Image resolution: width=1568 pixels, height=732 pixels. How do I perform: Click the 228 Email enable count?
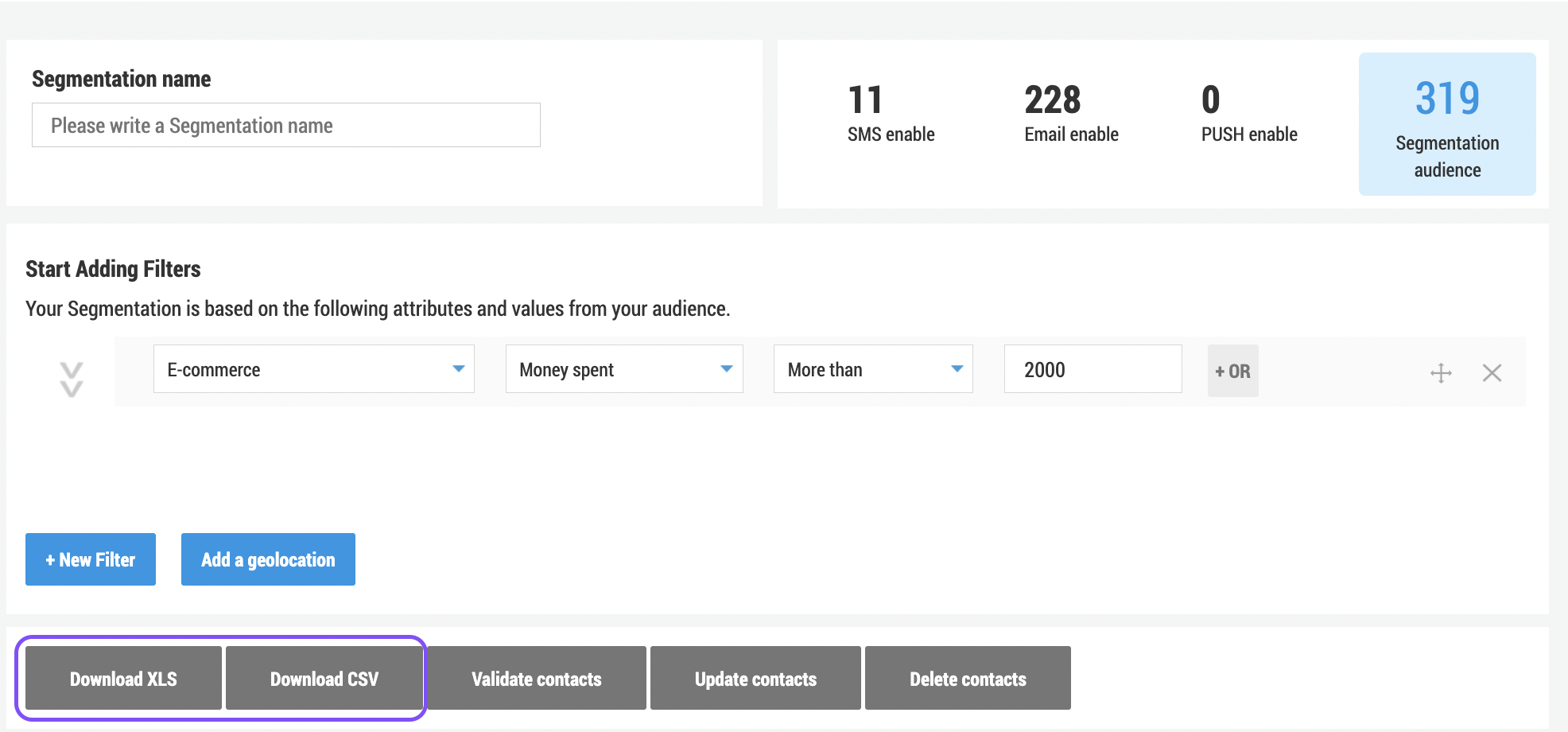click(x=1053, y=100)
